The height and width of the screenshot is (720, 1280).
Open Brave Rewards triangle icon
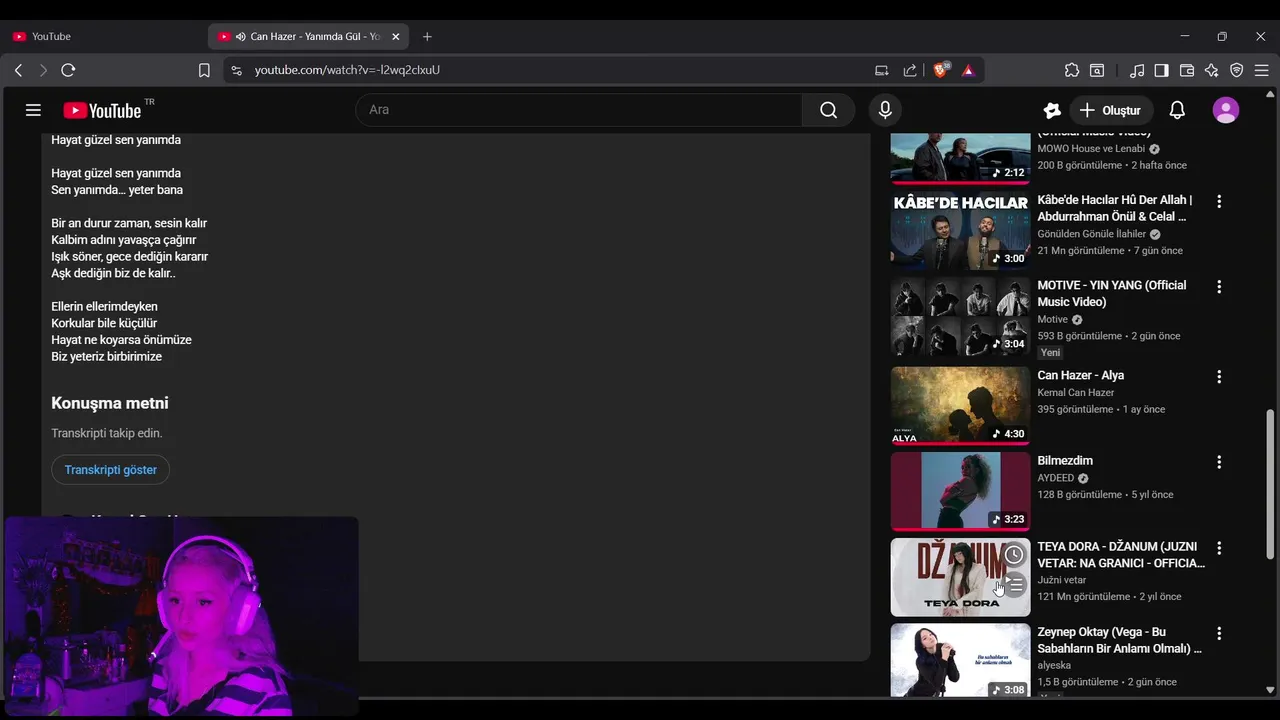pyautogui.click(x=968, y=70)
